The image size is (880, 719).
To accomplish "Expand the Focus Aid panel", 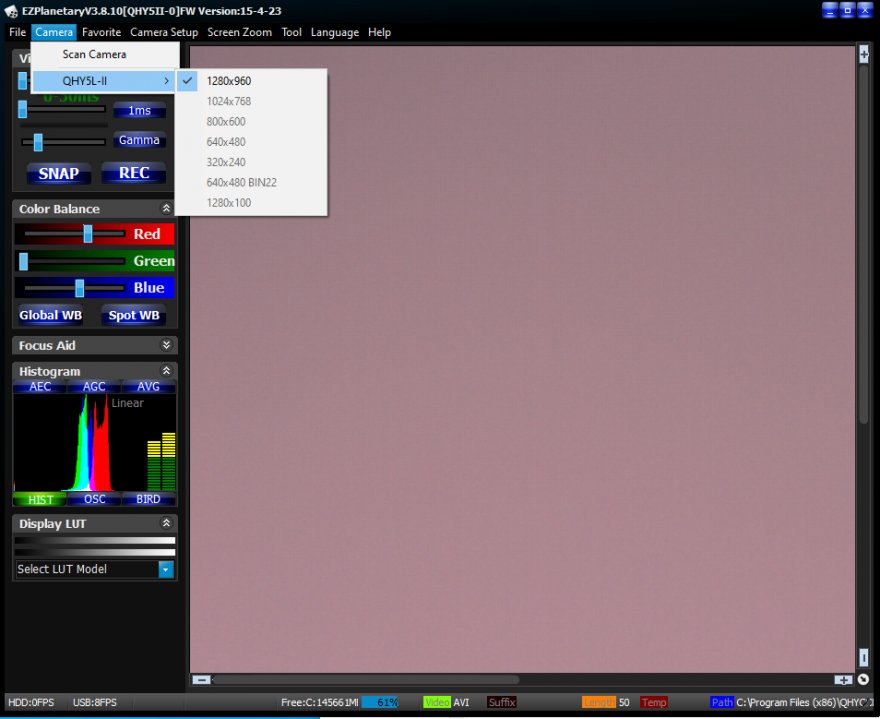I will [x=166, y=345].
